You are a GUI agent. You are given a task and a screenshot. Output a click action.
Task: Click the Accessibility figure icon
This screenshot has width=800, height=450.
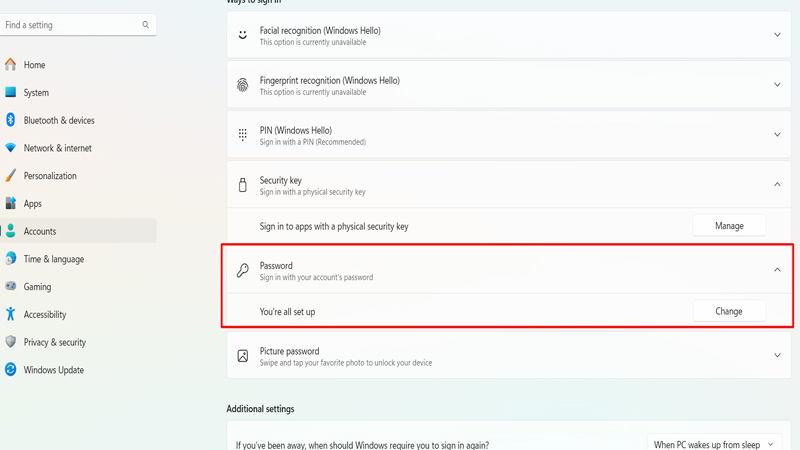tap(11, 314)
